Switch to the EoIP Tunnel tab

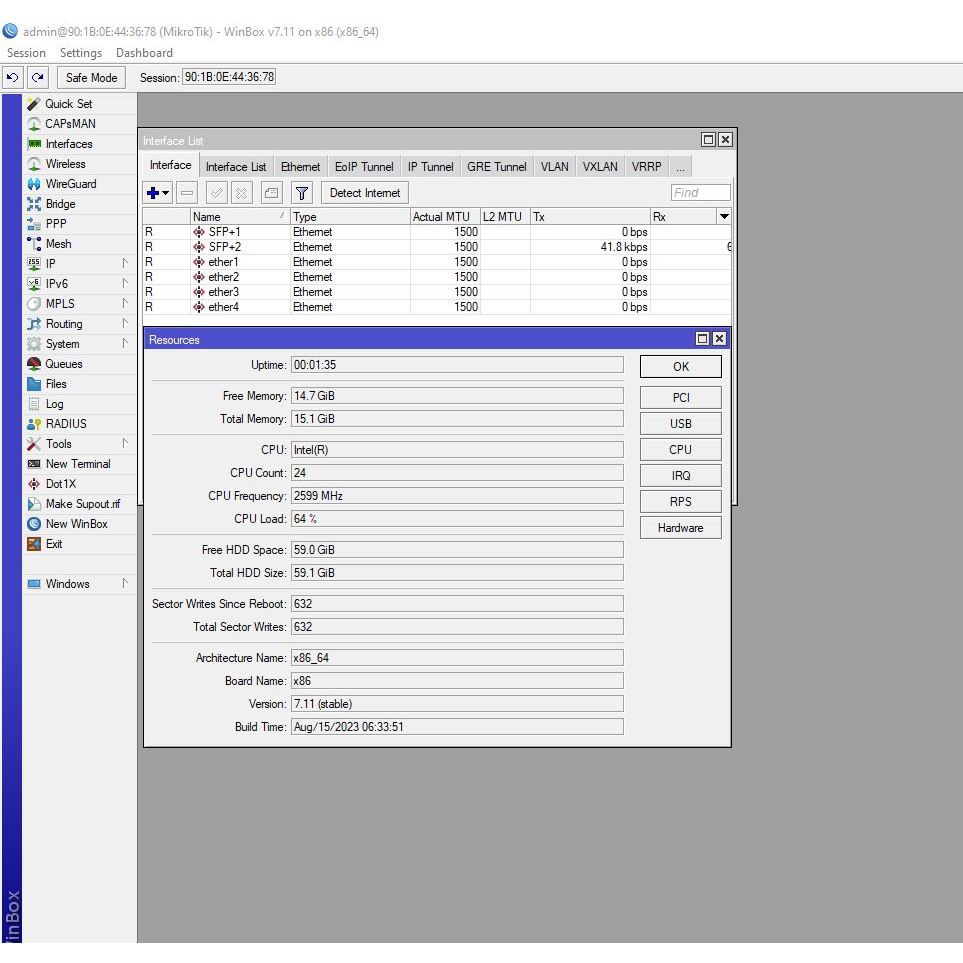364,167
